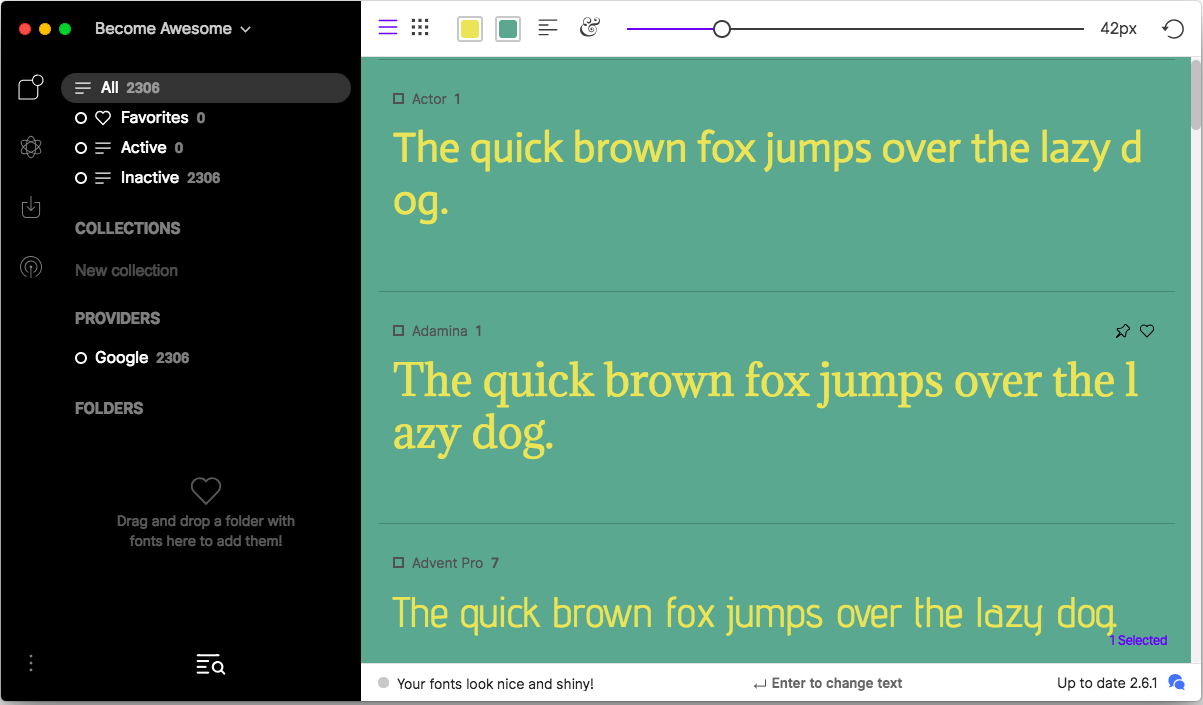Check the Advent Pro font checkbox
Viewport: 1203px width, 705px height.
[398, 563]
